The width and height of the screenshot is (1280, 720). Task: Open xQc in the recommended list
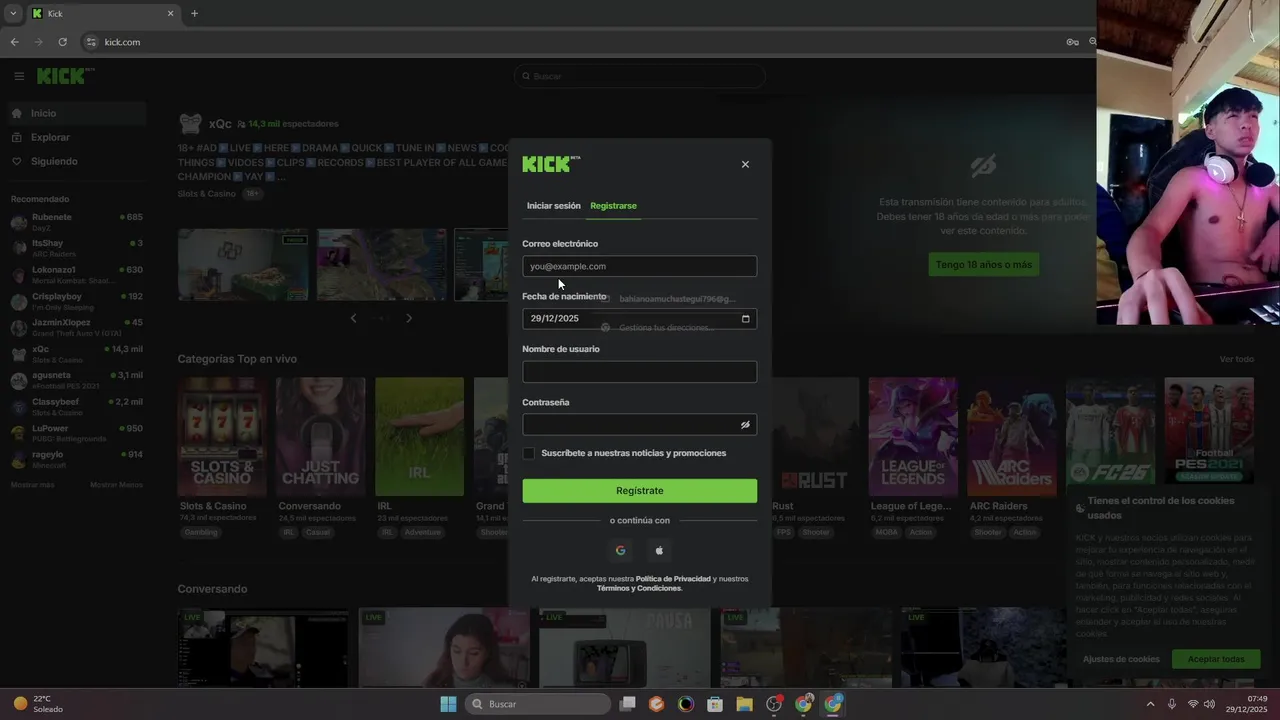(77, 354)
